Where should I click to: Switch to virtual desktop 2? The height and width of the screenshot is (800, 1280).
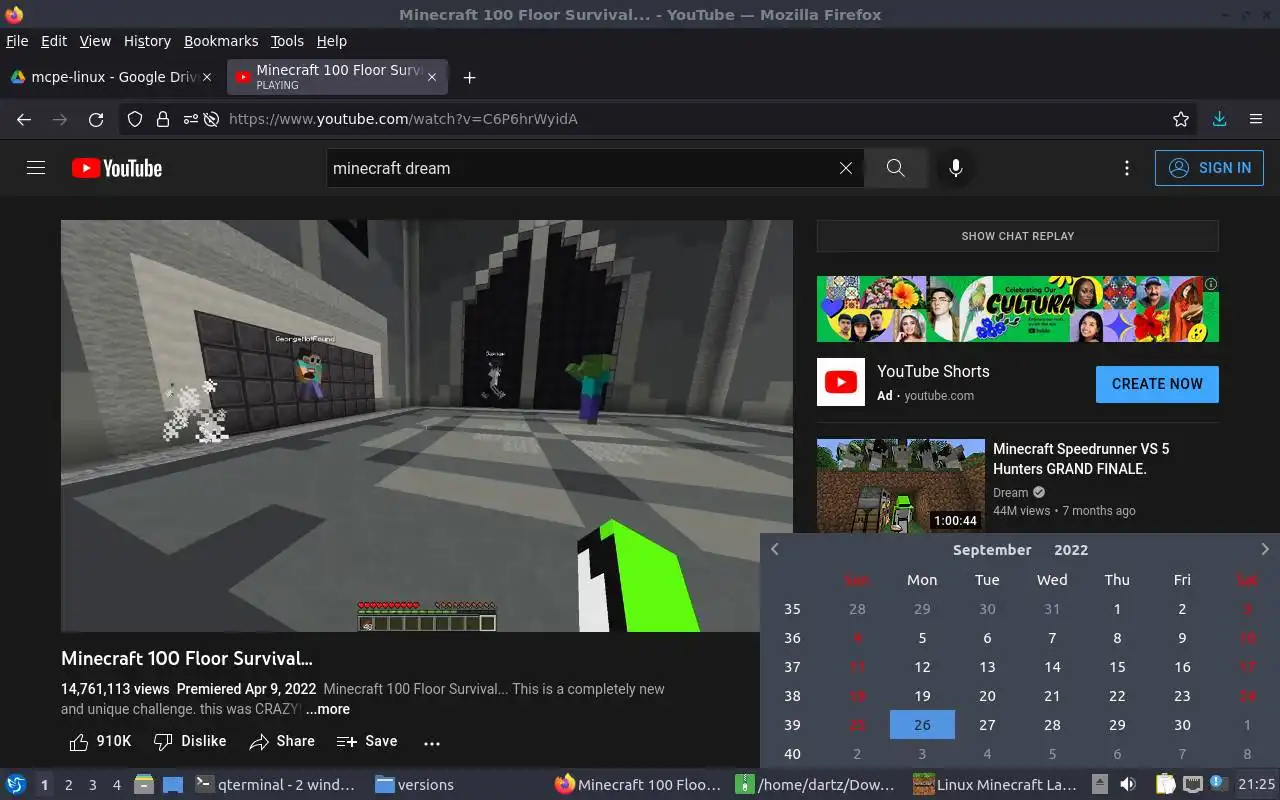69,785
